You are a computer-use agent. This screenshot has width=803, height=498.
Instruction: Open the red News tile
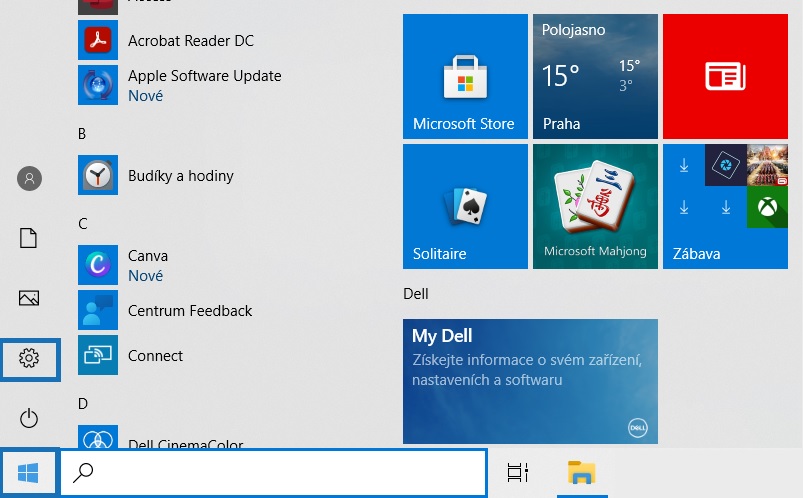pyautogui.click(x=725, y=76)
